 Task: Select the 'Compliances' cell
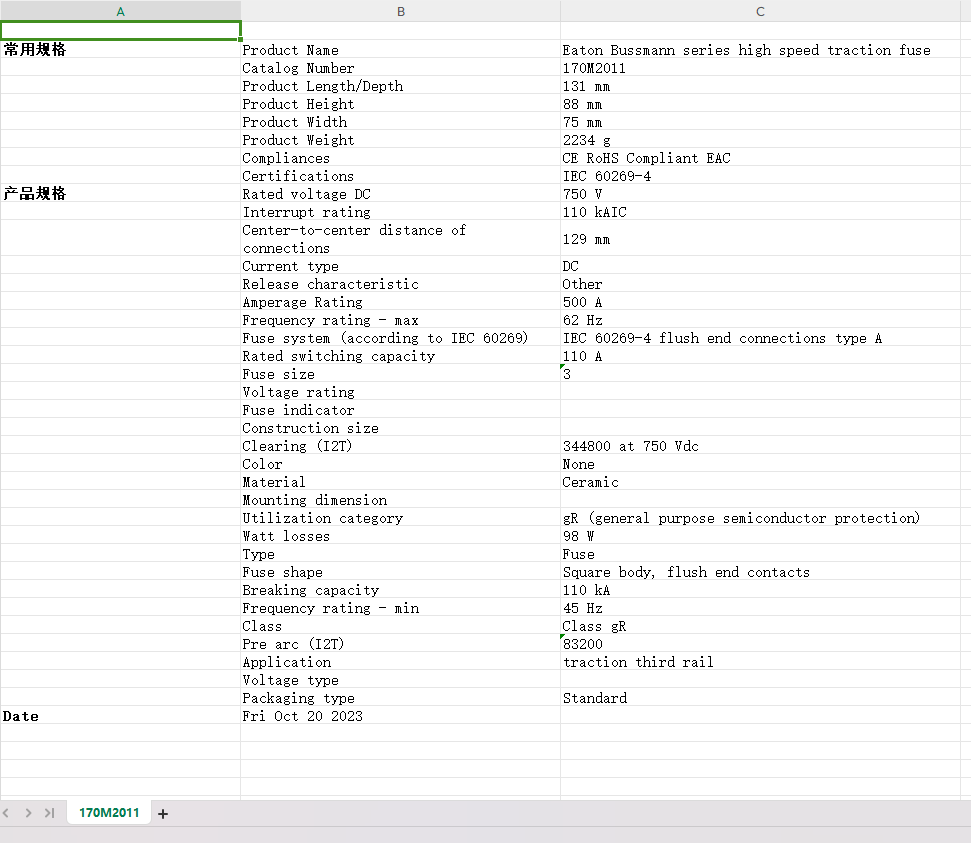tap(401, 157)
